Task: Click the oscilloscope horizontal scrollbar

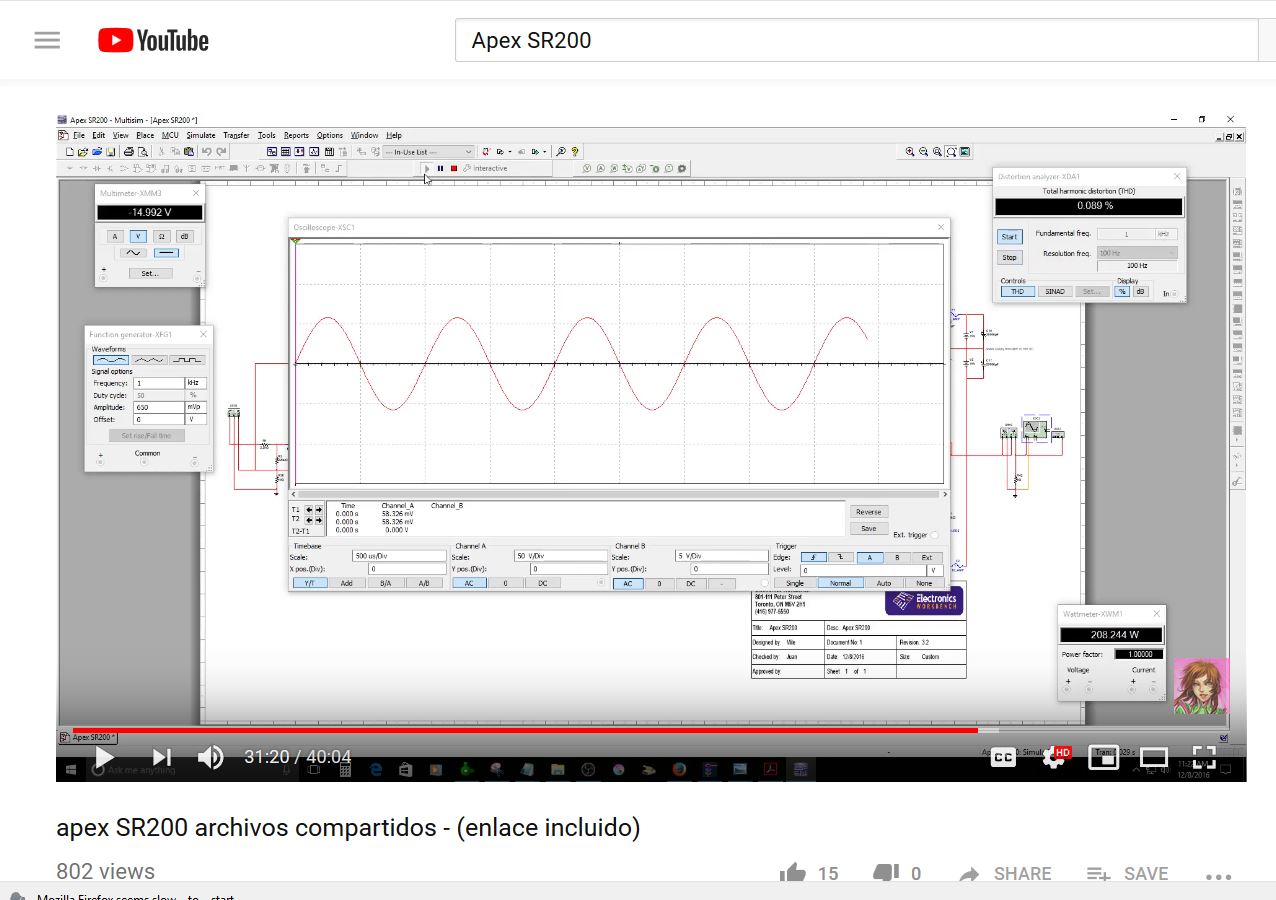Action: click(x=619, y=494)
